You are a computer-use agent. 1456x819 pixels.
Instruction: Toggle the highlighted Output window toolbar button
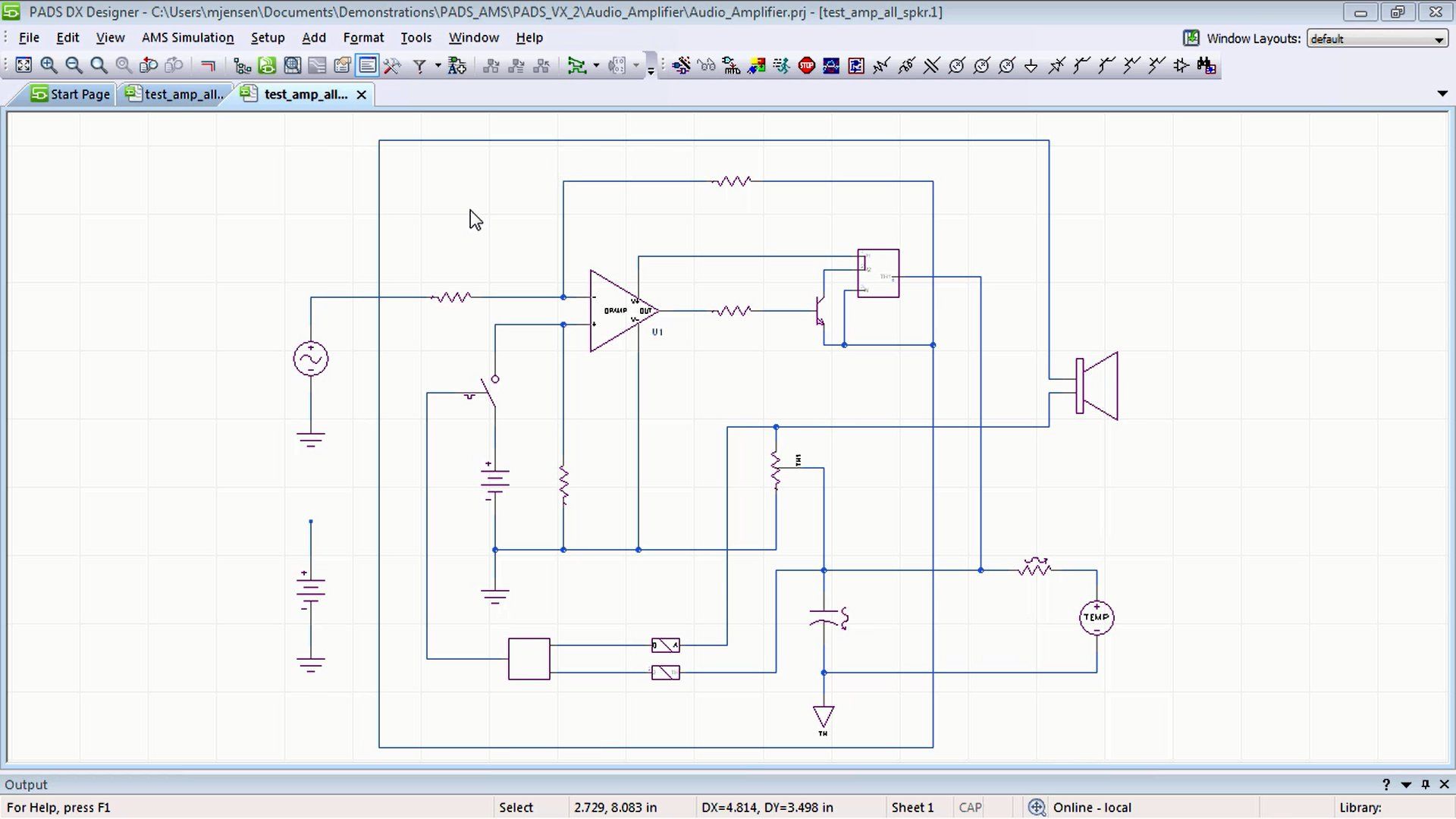367,66
